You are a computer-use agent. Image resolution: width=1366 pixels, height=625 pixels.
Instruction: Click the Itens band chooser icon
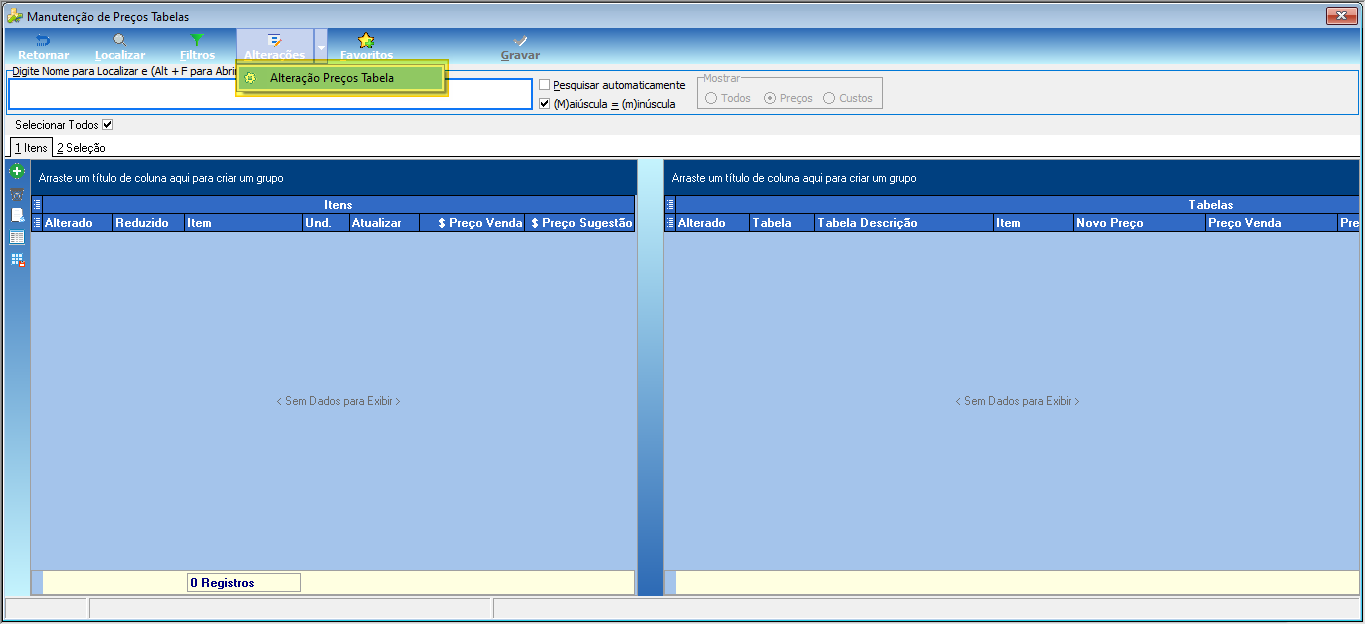coord(37,205)
